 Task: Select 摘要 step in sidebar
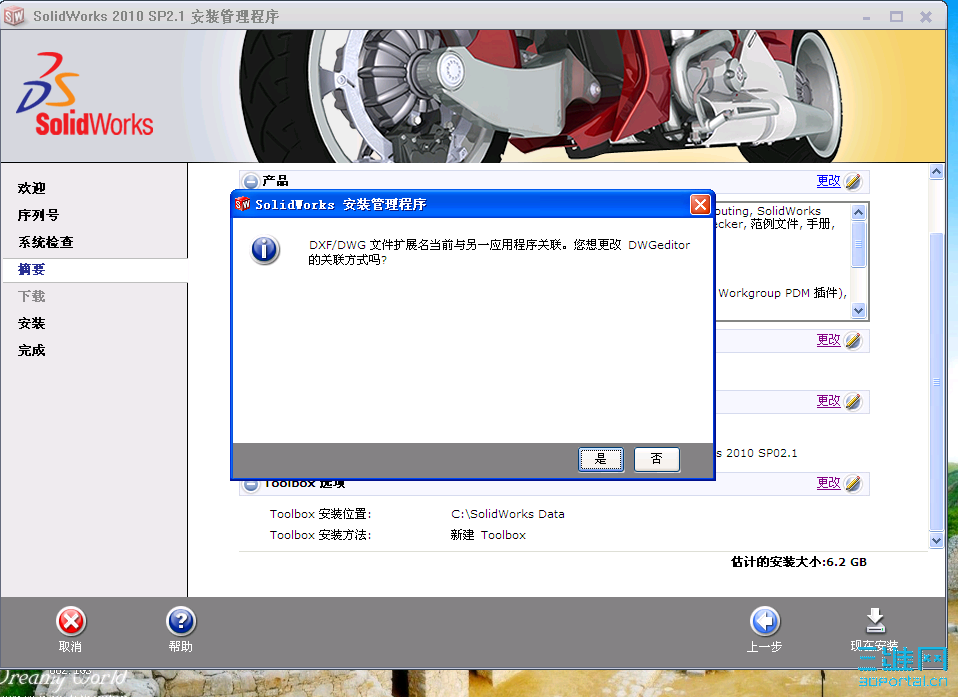pyautogui.click(x=32, y=269)
